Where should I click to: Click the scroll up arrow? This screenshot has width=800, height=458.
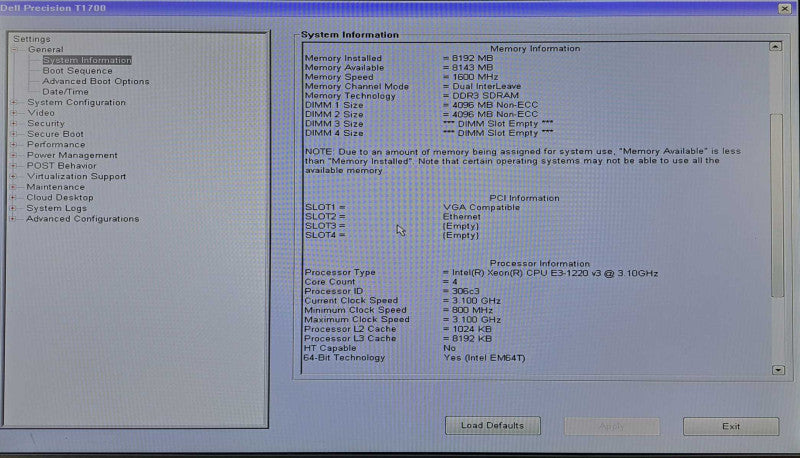(776, 47)
